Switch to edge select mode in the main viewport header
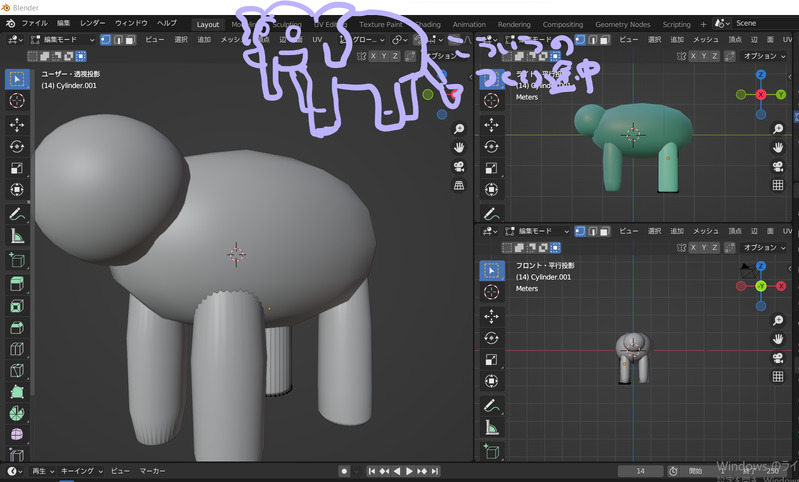 pos(118,40)
